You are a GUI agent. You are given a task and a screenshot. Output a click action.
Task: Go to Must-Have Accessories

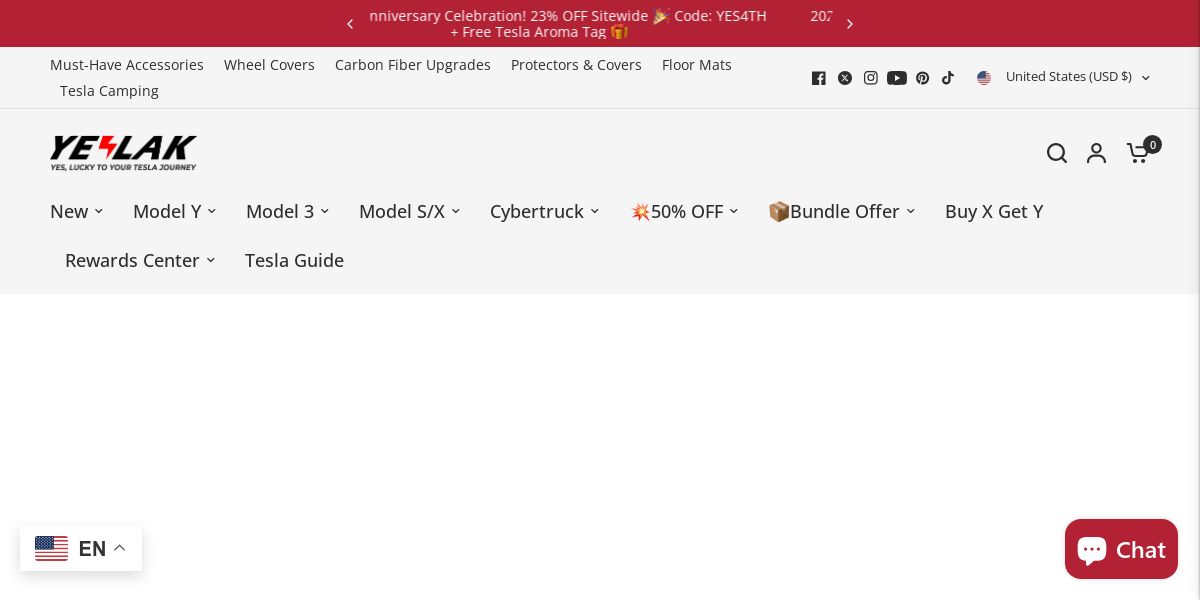tap(127, 65)
